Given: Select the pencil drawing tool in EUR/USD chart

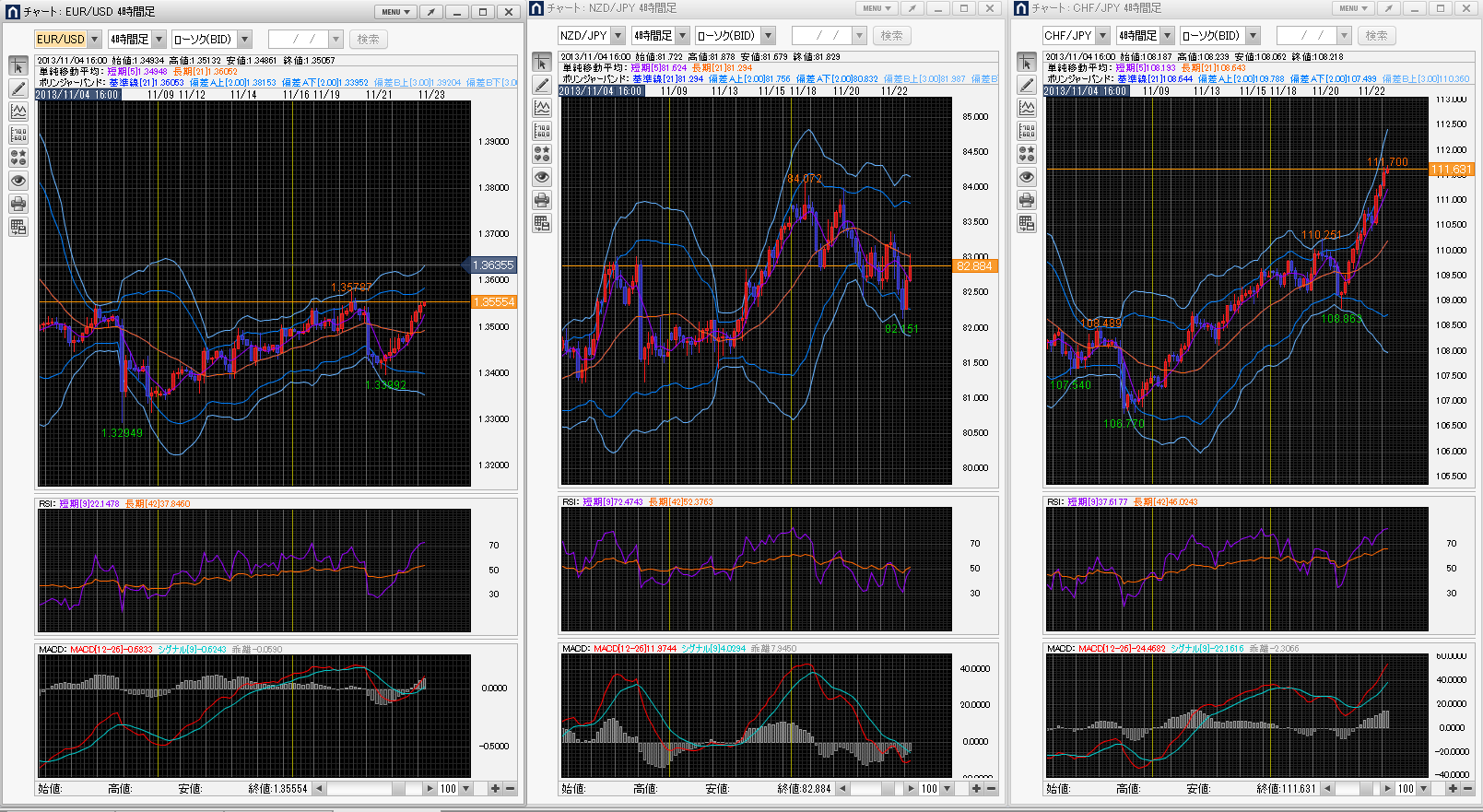Looking at the screenshot, I should pos(18,88).
